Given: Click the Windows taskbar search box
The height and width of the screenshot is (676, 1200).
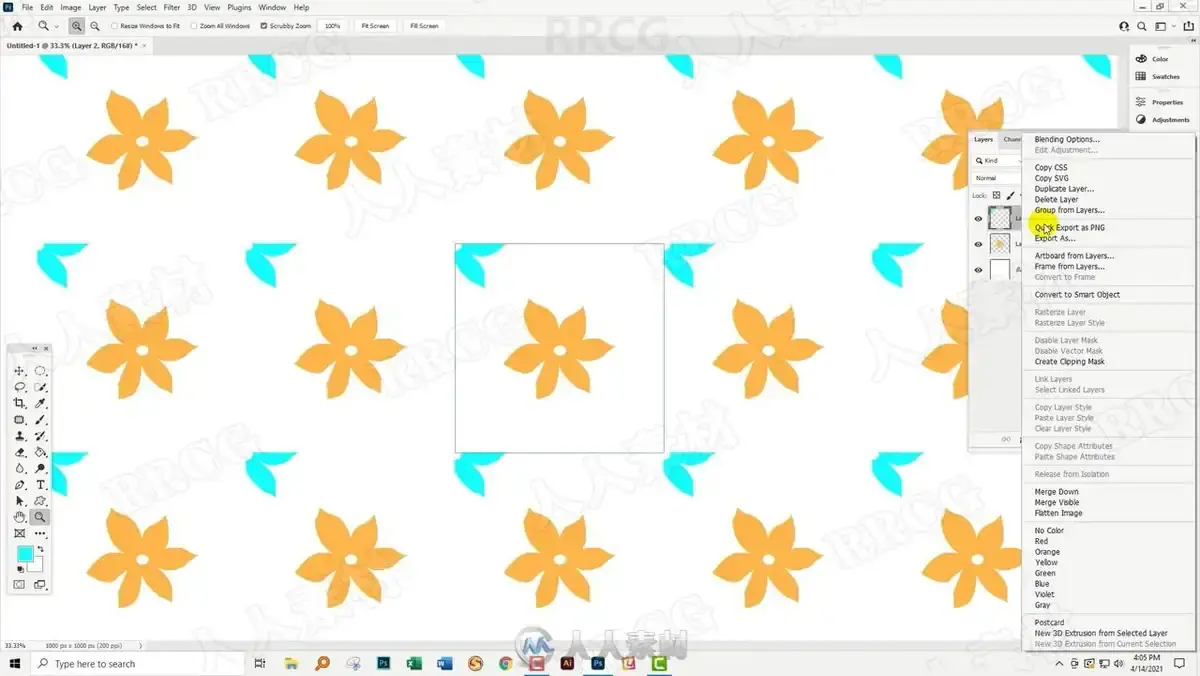Looking at the screenshot, I should click(x=138, y=664).
